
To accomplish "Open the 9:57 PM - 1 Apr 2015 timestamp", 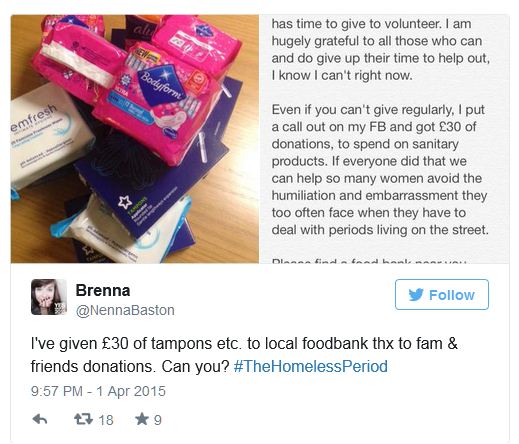I will [x=98, y=391].
